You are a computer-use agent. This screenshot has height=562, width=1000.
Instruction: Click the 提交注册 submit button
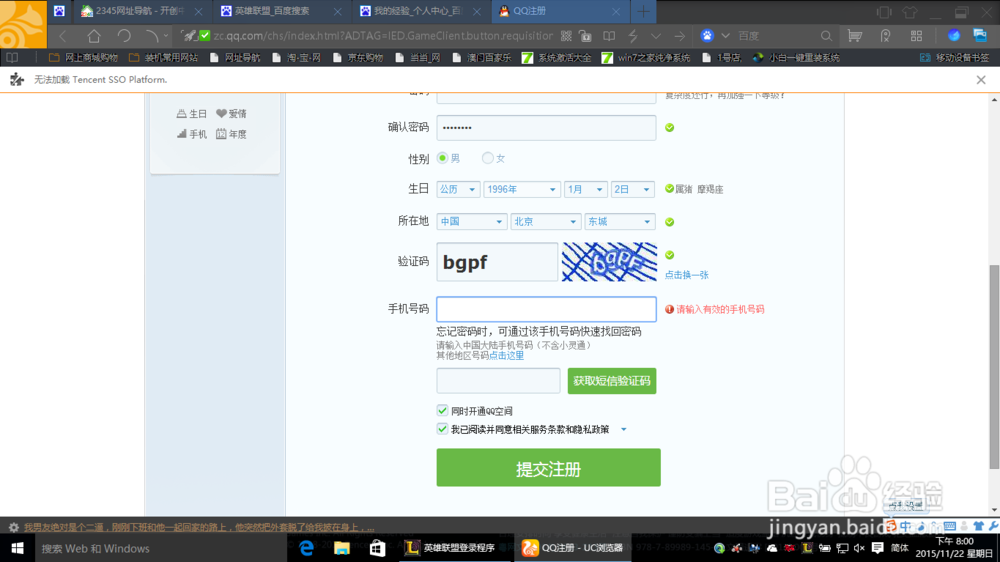click(548, 468)
